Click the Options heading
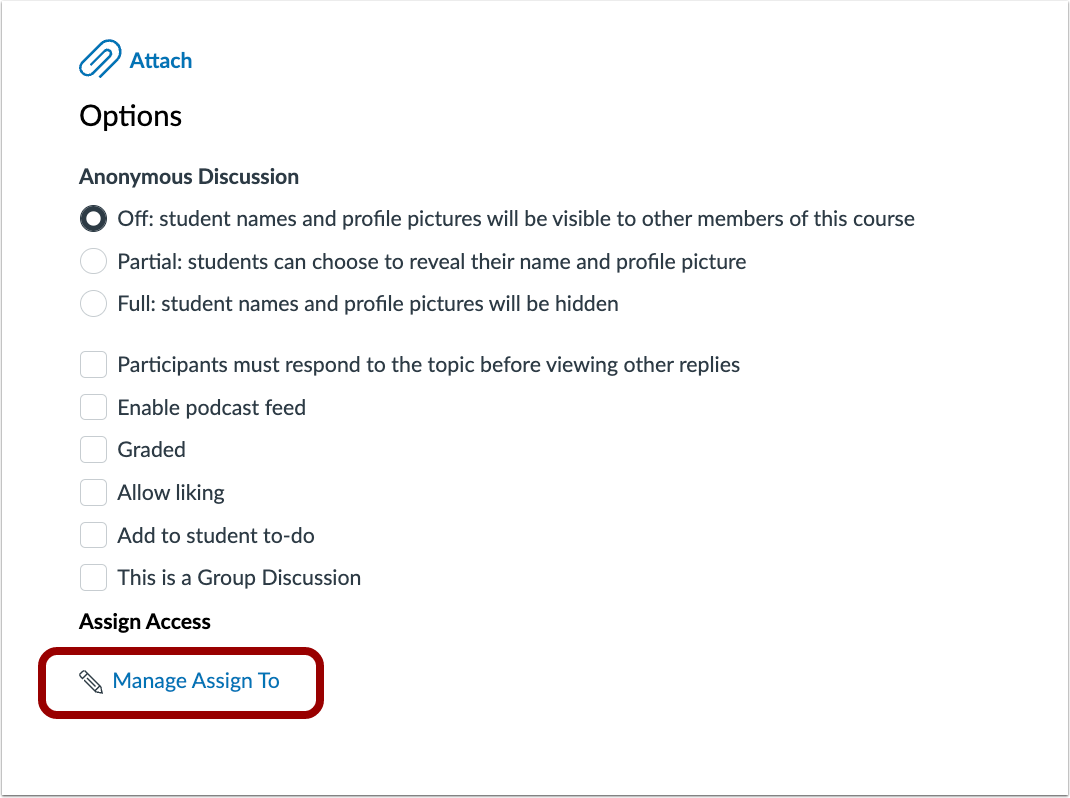This screenshot has height=798, width=1070. pyautogui.click(x=130, y=116)
